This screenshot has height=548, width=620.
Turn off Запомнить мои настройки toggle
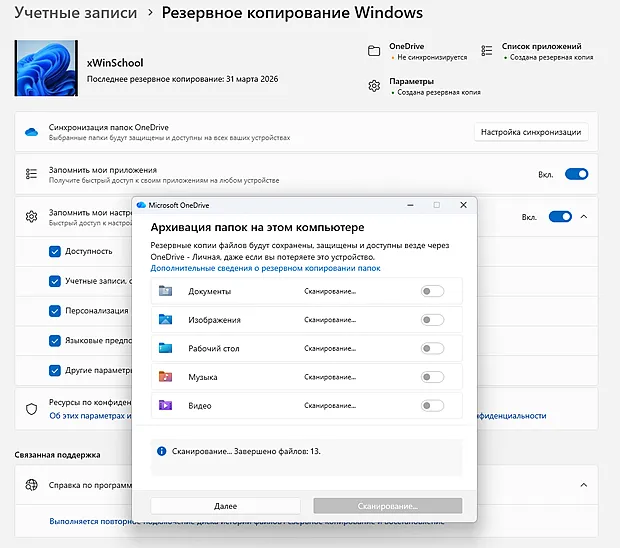[x=560, y=217]
